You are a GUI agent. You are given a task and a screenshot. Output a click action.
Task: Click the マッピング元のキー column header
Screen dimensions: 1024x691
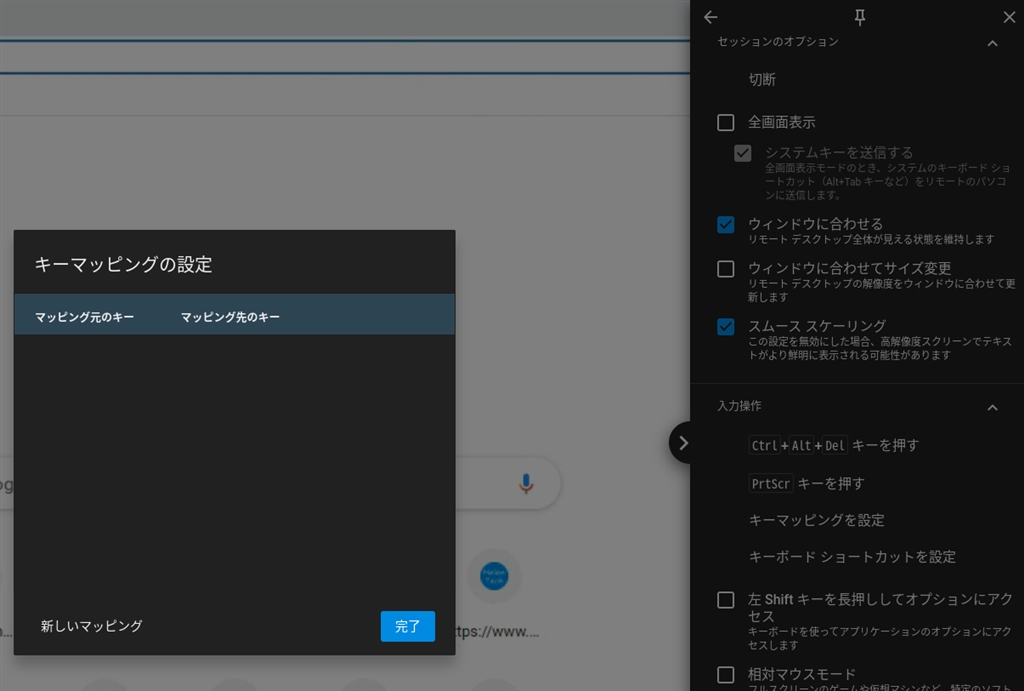coord(84,317)
